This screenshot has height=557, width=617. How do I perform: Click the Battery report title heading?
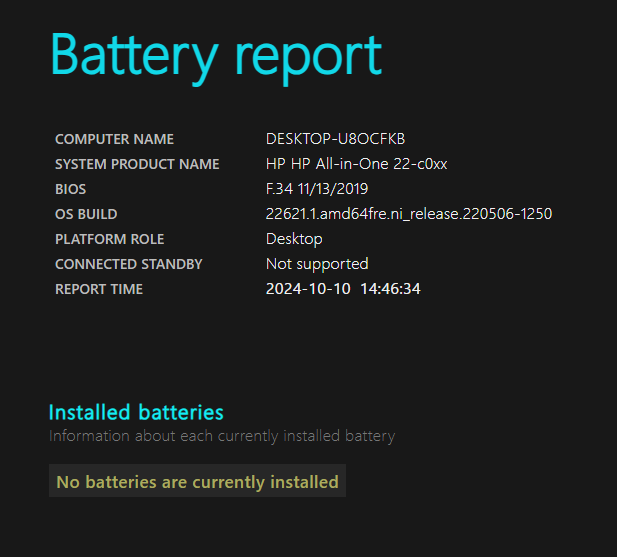(216, 58)
